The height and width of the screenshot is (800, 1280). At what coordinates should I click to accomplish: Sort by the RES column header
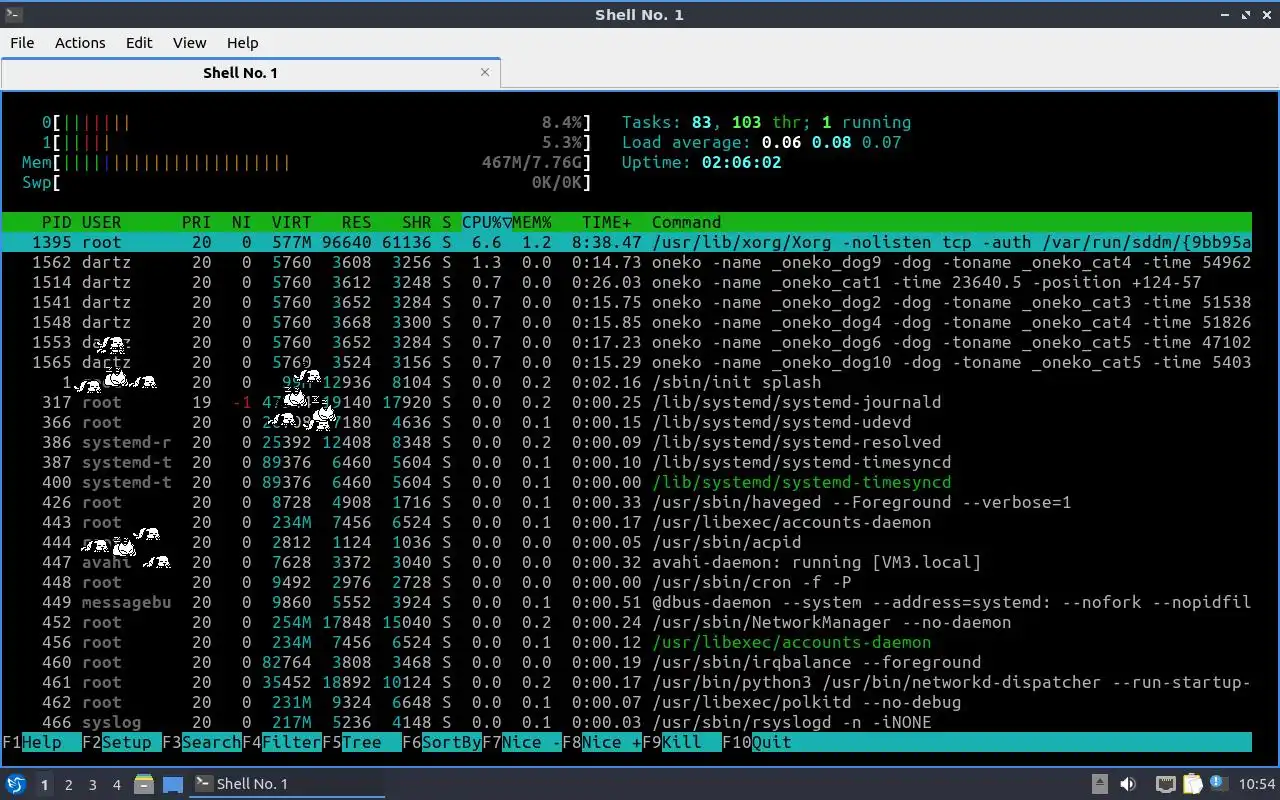click(x=357, y=222)
